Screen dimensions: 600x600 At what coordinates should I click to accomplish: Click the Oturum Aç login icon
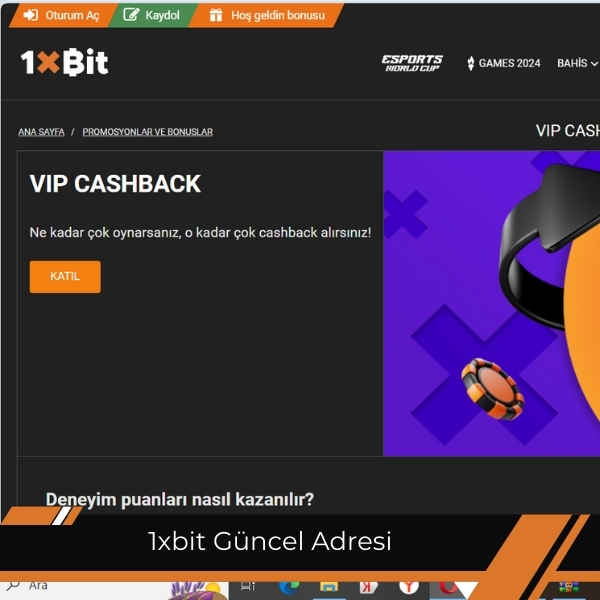30,15
